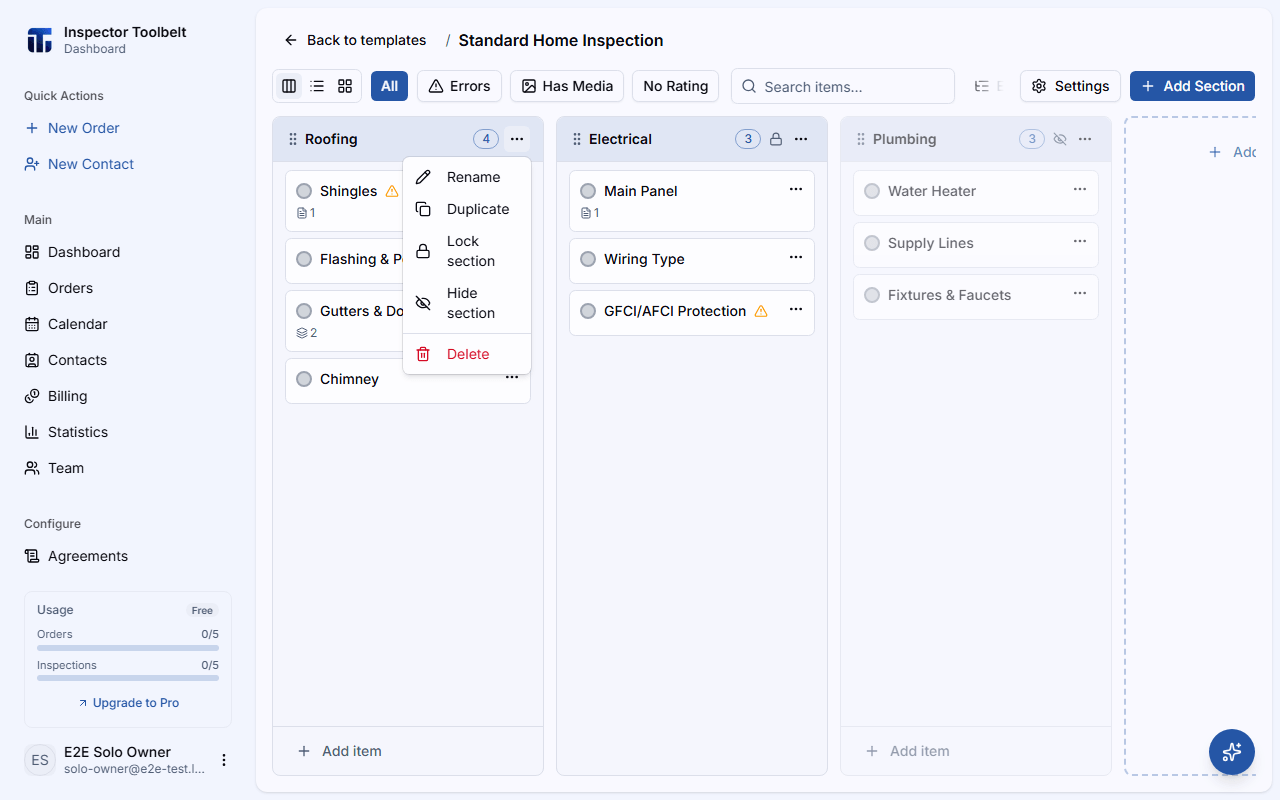The height and width of the screenshot is (800, 1280).
Task: Click the Inspector Toolbelt logo
Action: pos(39,40)
